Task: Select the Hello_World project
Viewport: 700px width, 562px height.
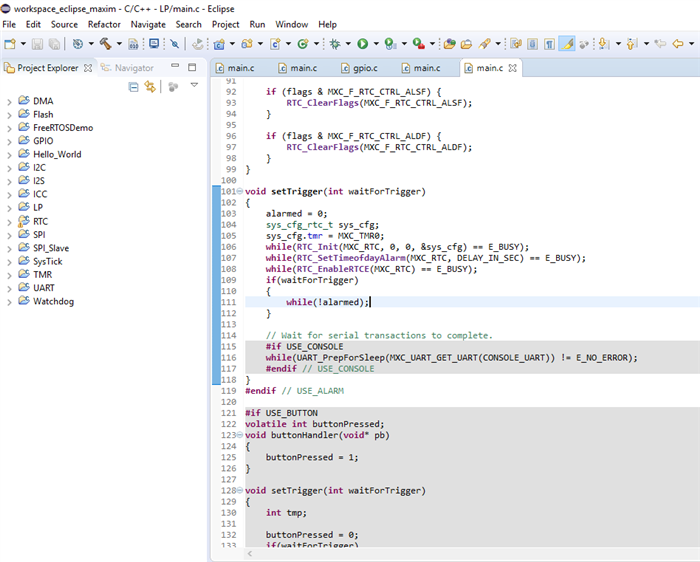Action: [56, 154]
